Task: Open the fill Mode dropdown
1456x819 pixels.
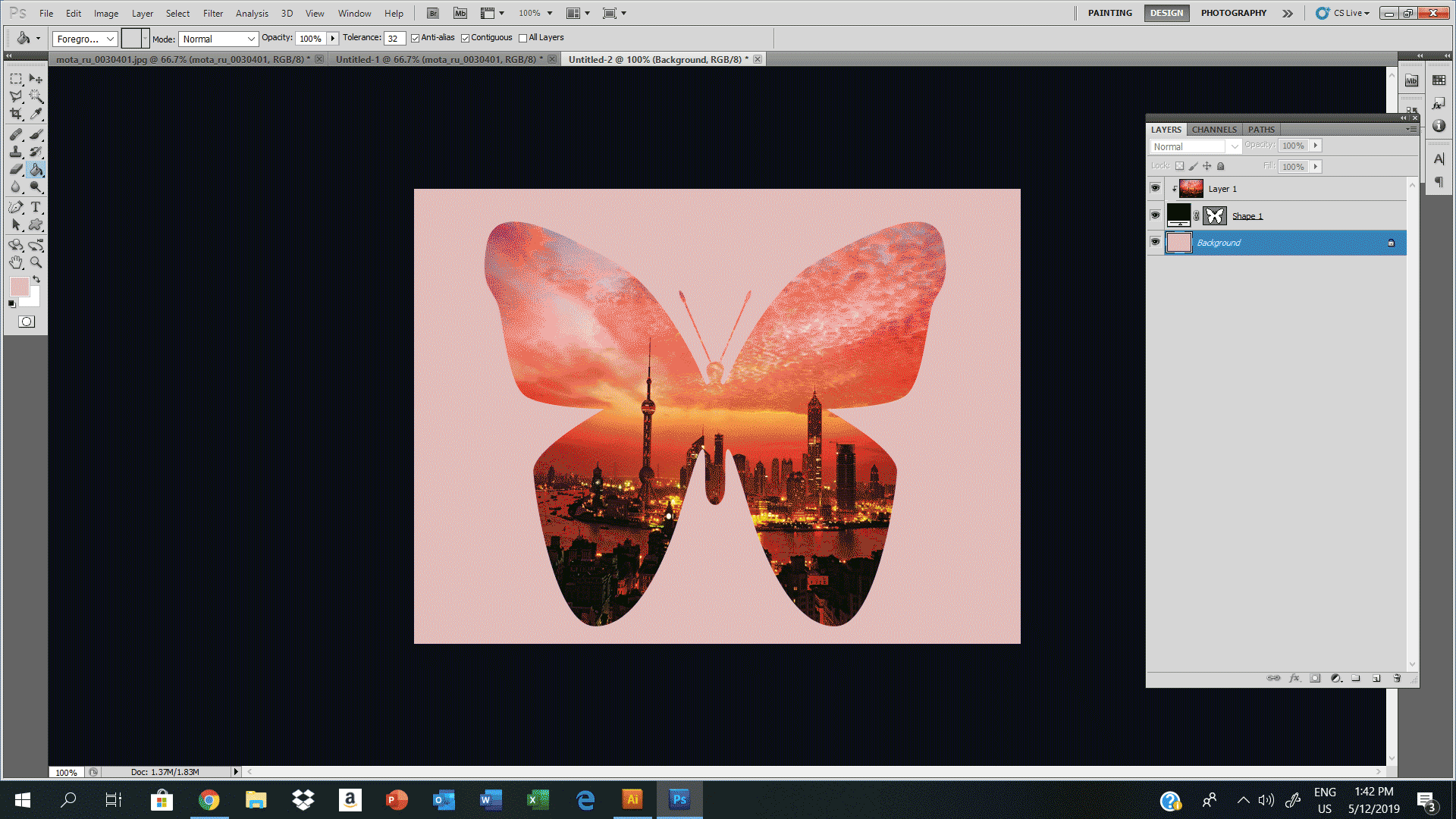Action: pyautogui.click(x=218, y=39)
